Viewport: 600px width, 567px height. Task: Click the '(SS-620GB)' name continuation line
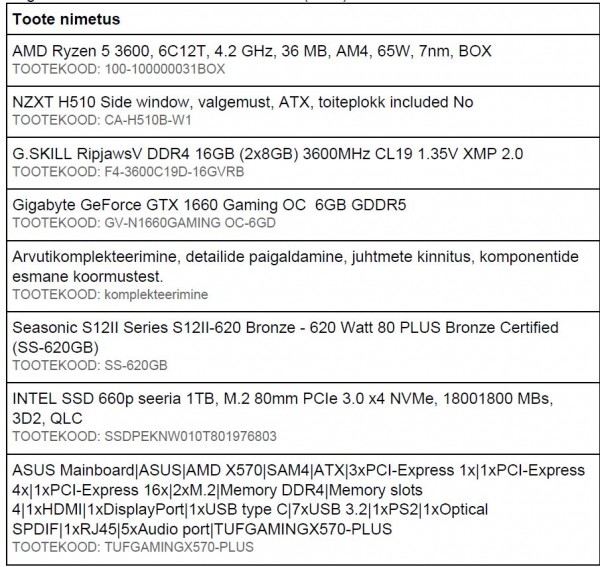[55, 347]
